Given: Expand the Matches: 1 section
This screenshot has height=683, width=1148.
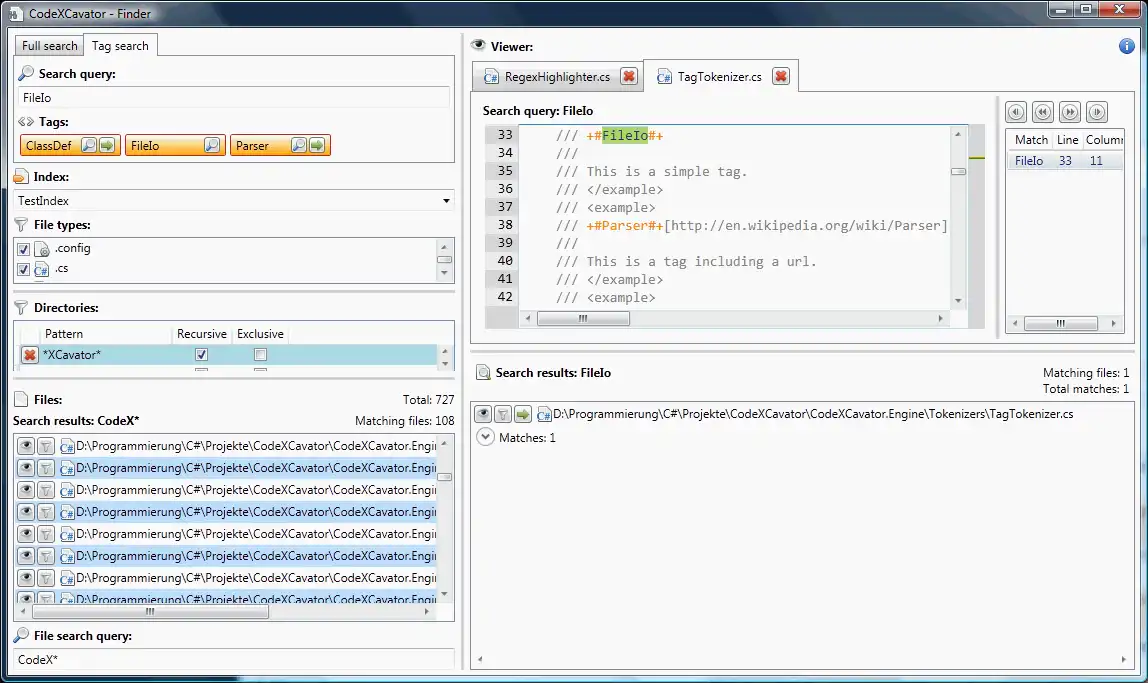Looking at the screenshot, I should click(x=485, y=437).
